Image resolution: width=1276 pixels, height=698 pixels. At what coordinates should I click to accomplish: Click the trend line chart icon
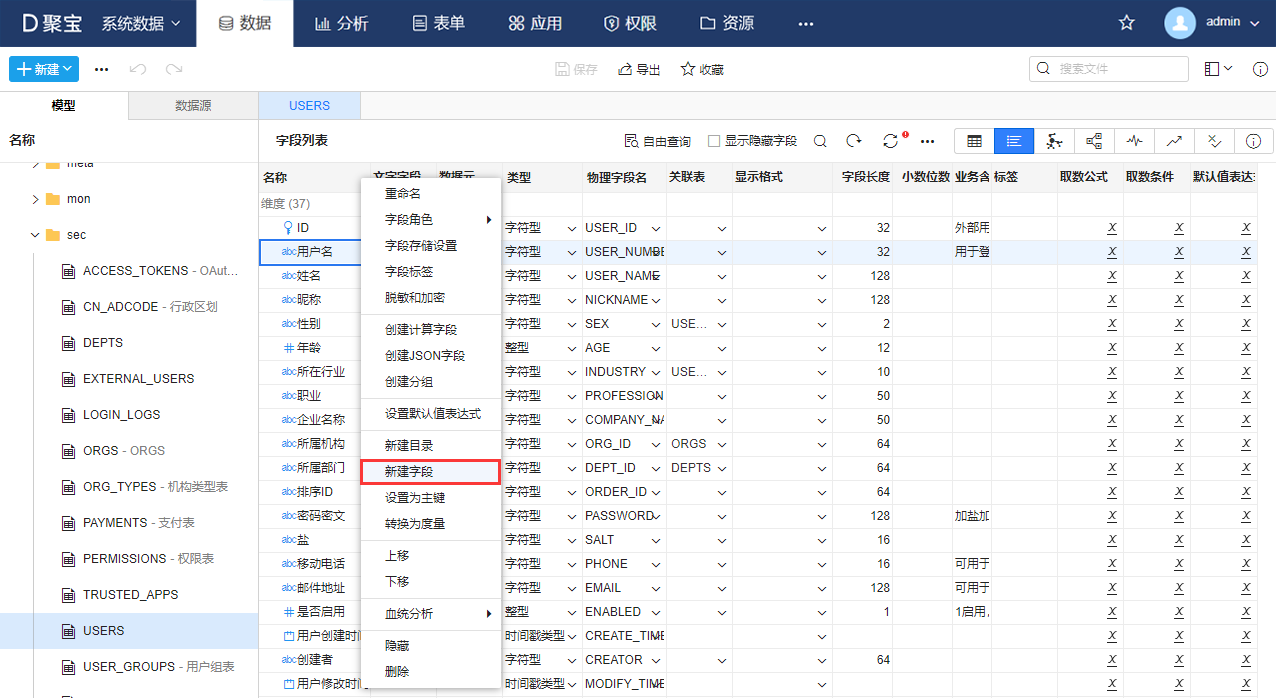(x=1174, y=141)
